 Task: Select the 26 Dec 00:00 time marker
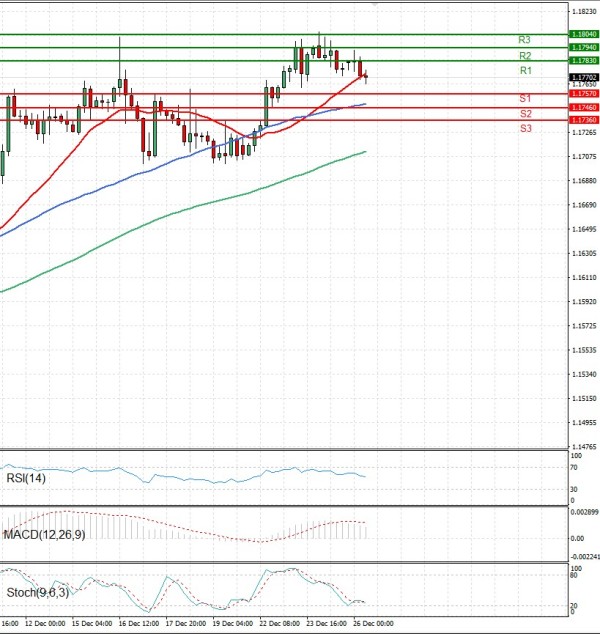pos(371,623)
